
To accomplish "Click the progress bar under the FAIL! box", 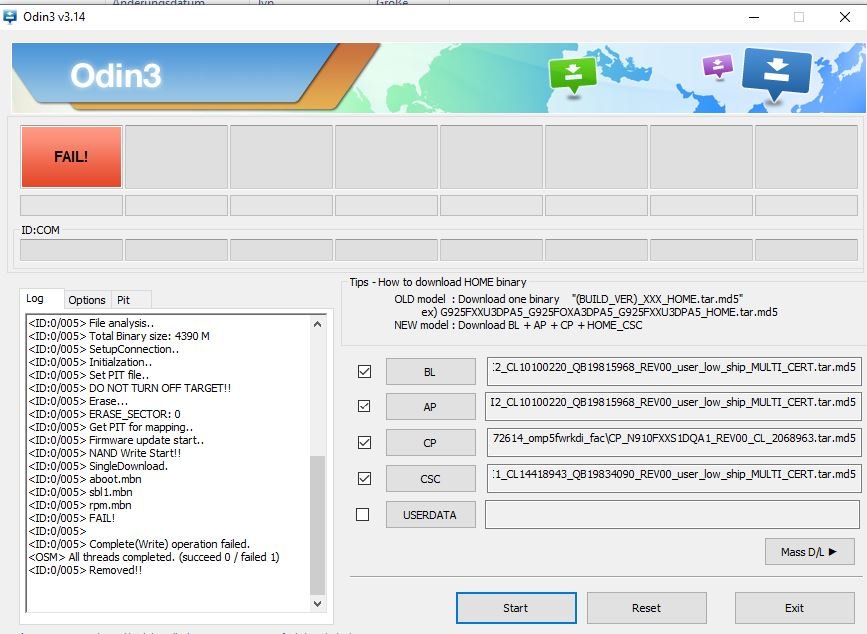I will (x=71, y=205).
